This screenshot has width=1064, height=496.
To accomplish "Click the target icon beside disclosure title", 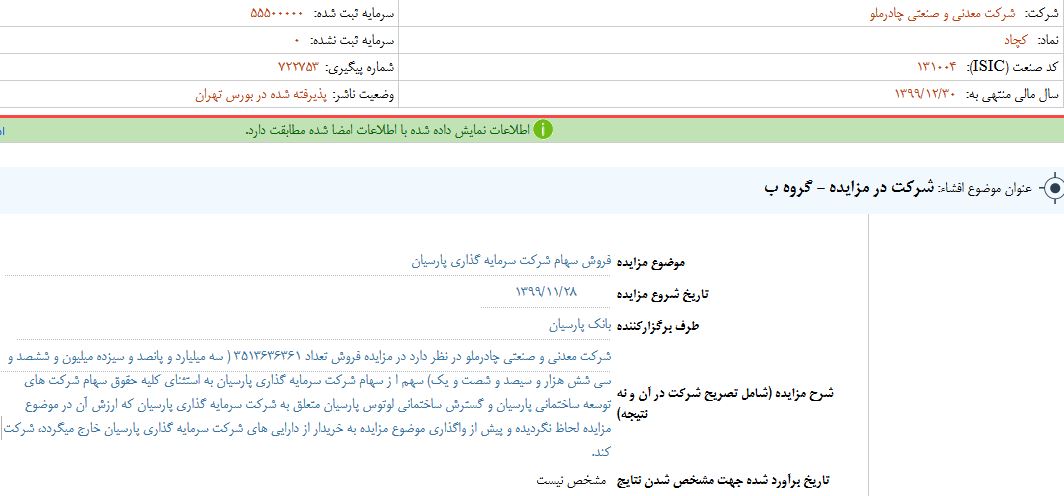I will pos(1052,189).
